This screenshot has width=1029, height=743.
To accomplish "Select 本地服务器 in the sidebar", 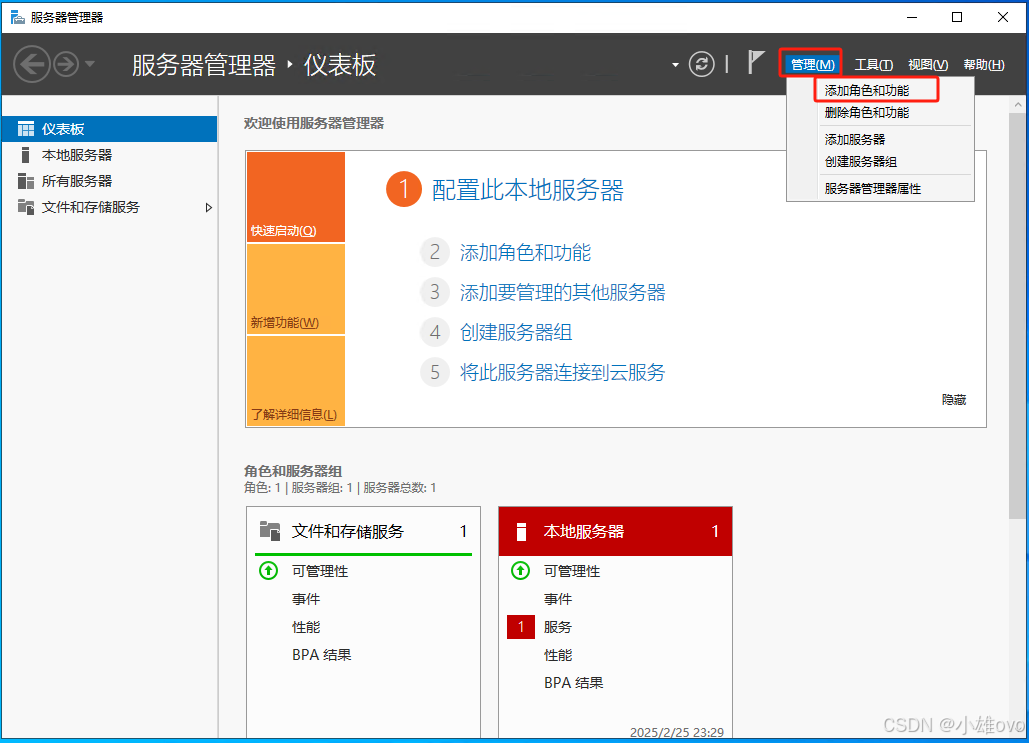I will (x=110, y=155).
